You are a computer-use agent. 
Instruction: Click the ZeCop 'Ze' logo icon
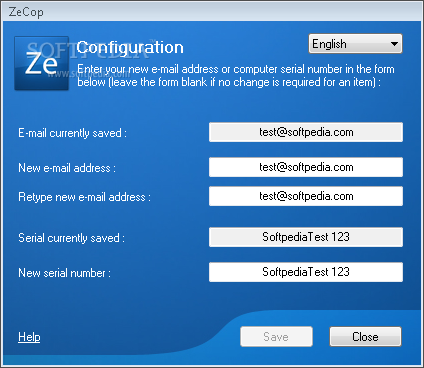coord(42,63)
